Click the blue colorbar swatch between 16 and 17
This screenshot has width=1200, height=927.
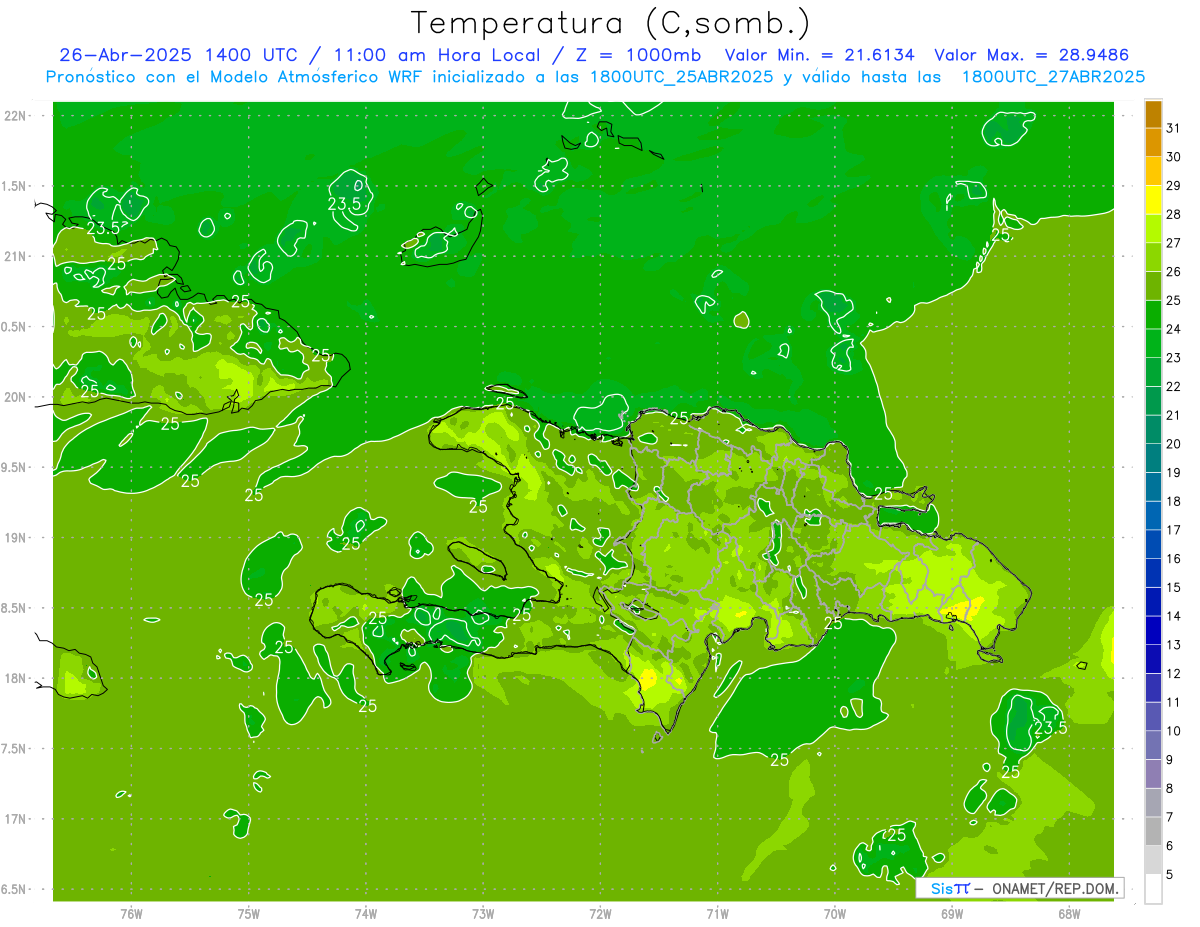pos(1153,544)
